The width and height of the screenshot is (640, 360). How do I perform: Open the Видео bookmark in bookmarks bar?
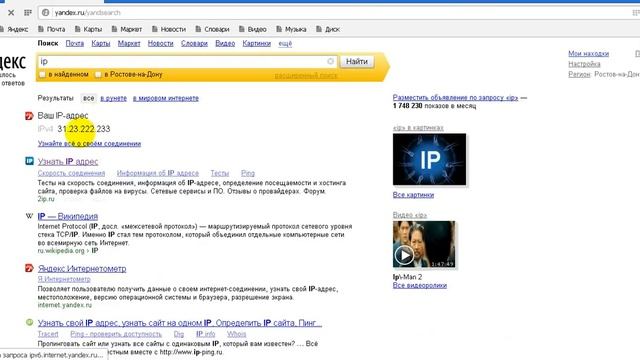coord(253,29)
